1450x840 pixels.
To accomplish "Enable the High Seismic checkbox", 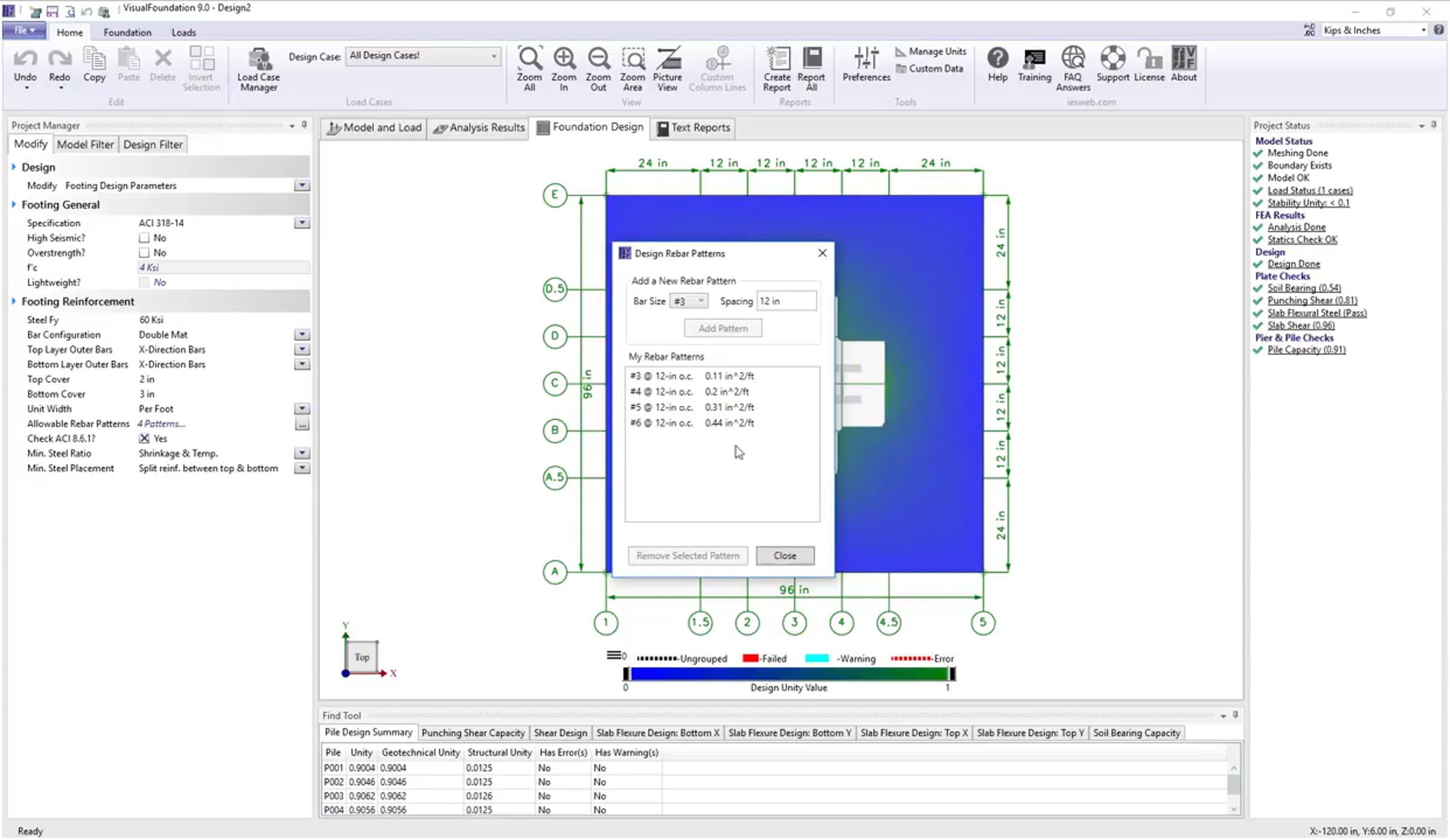I will [144, 238].
